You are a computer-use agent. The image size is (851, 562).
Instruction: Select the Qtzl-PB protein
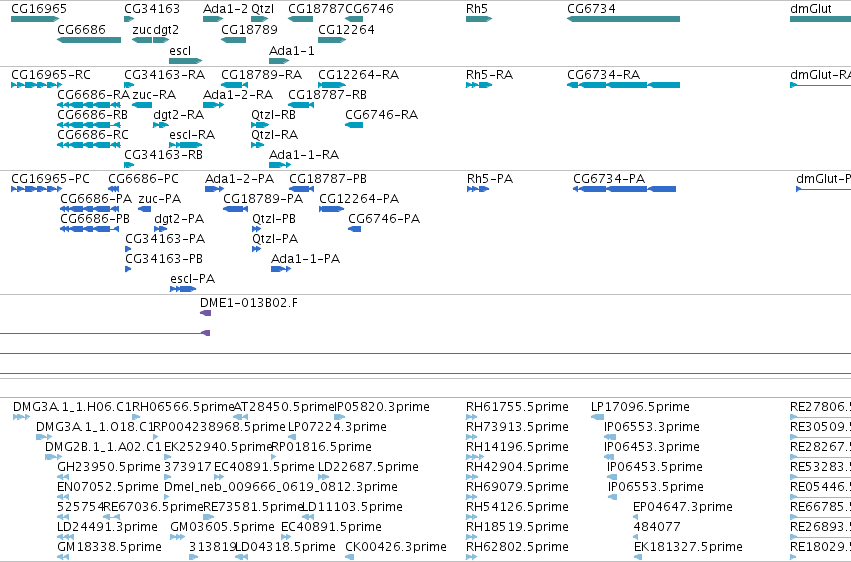tap(274, 219)
